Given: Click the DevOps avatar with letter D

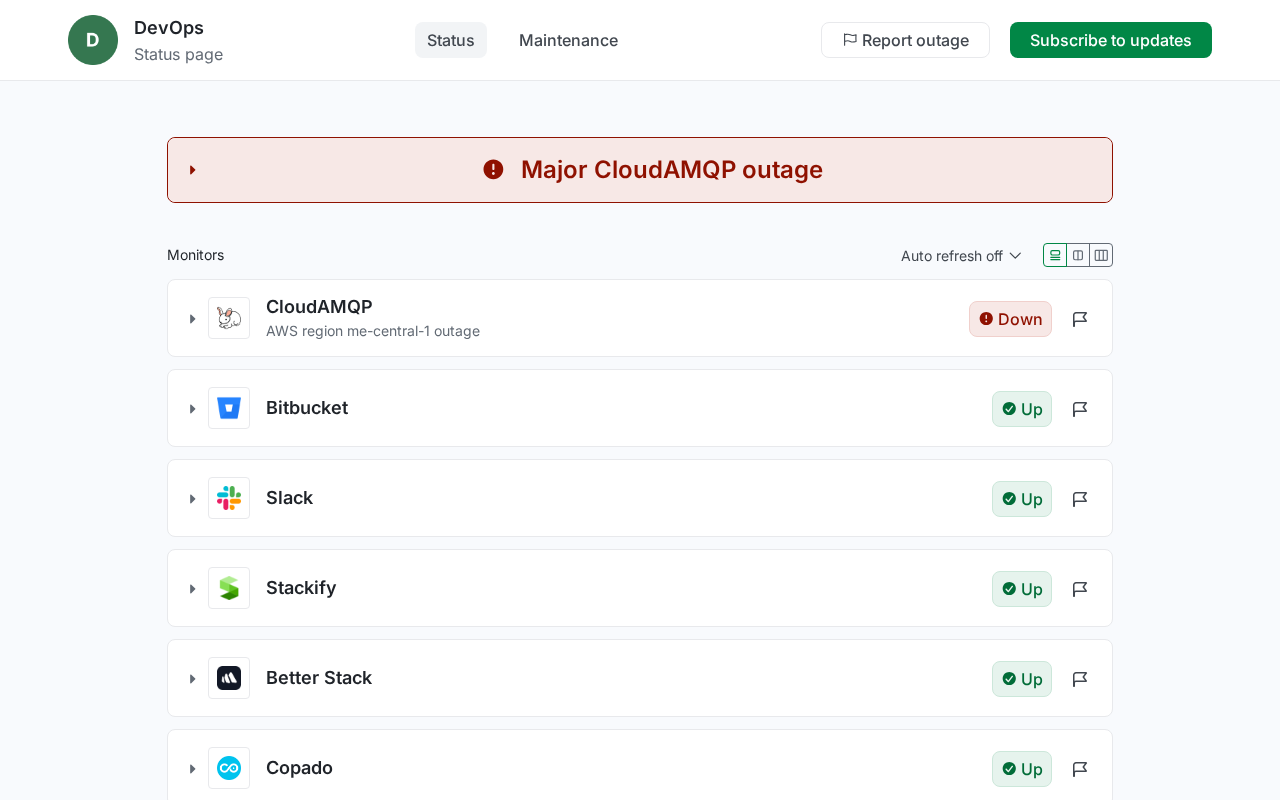Looking at the screenshot, I should [x=93, y=40].
